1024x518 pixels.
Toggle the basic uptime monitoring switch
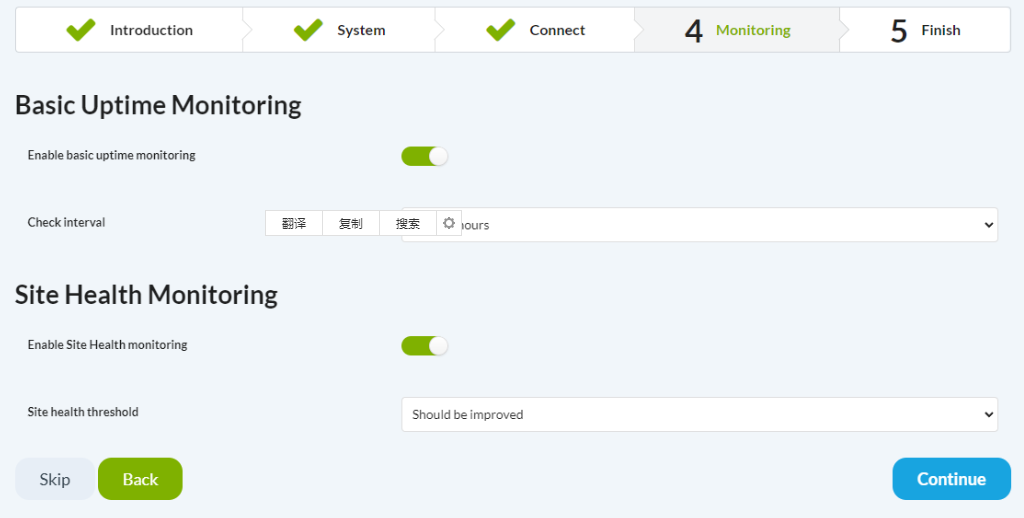(x=424, y=156)
